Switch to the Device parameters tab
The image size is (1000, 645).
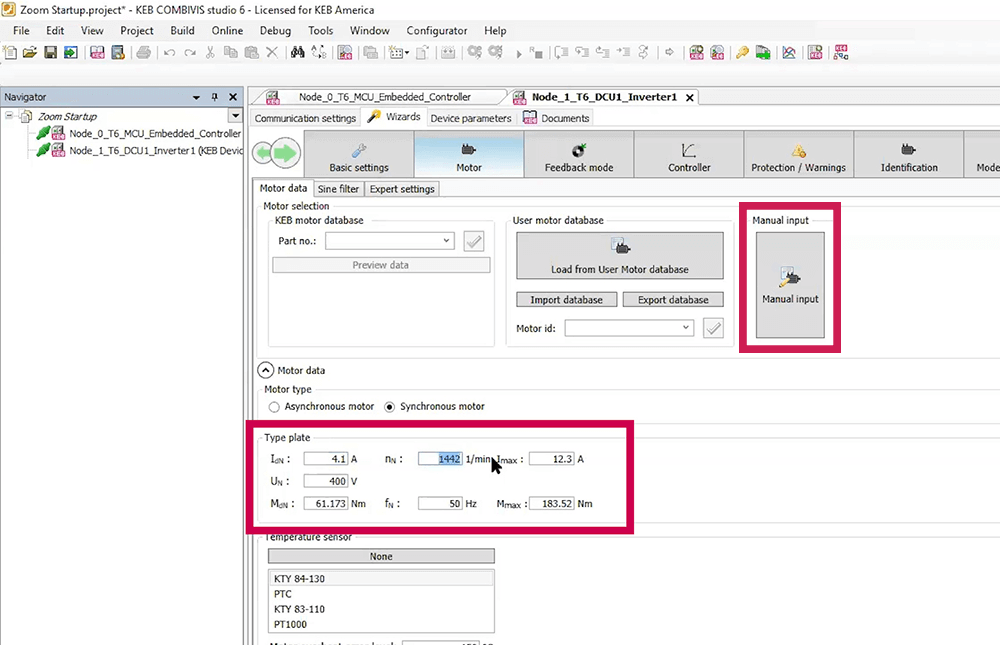[x=471, y=118]
